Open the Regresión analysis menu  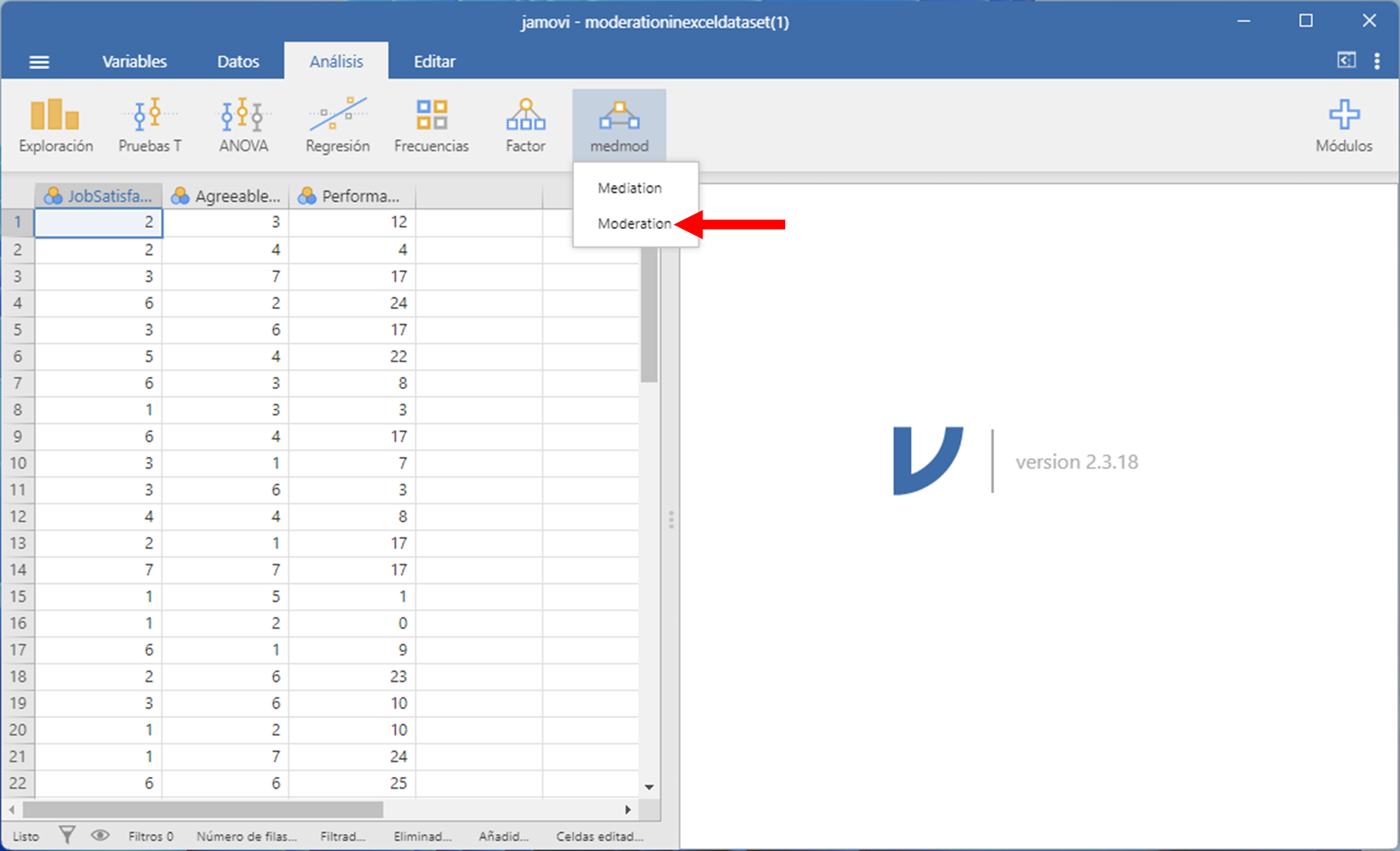click(x=337, y=125)
